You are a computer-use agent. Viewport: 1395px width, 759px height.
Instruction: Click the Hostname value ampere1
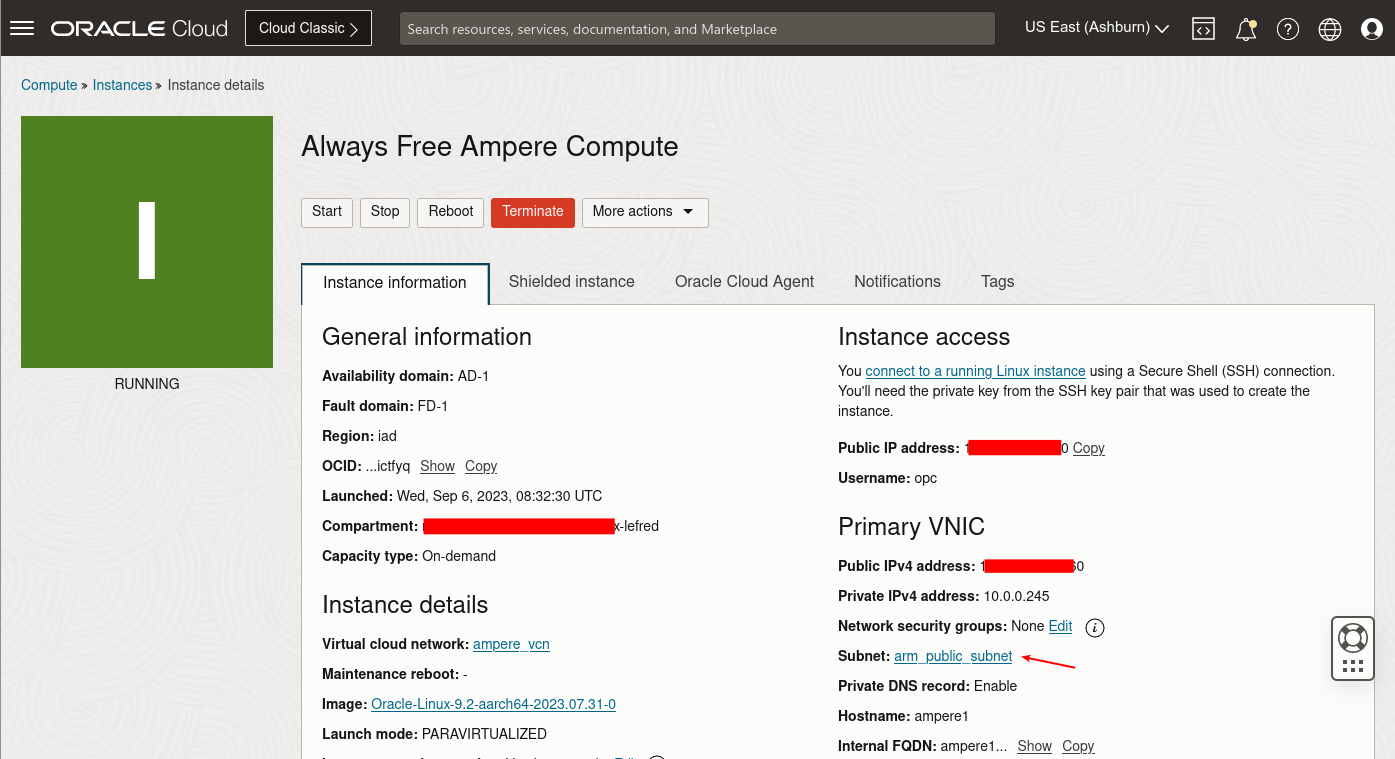point(942,716)
